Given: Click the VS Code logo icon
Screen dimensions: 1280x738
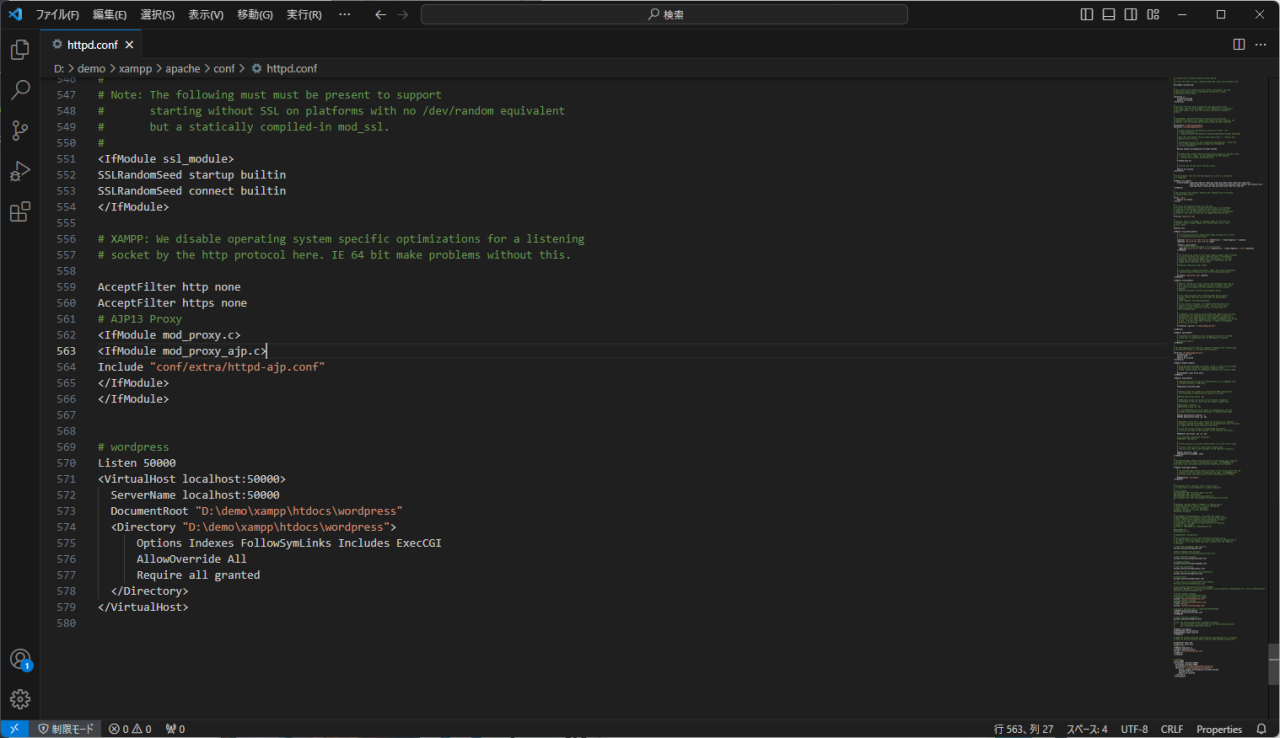Looking at the screenshot, I should (x=15, y=15).
